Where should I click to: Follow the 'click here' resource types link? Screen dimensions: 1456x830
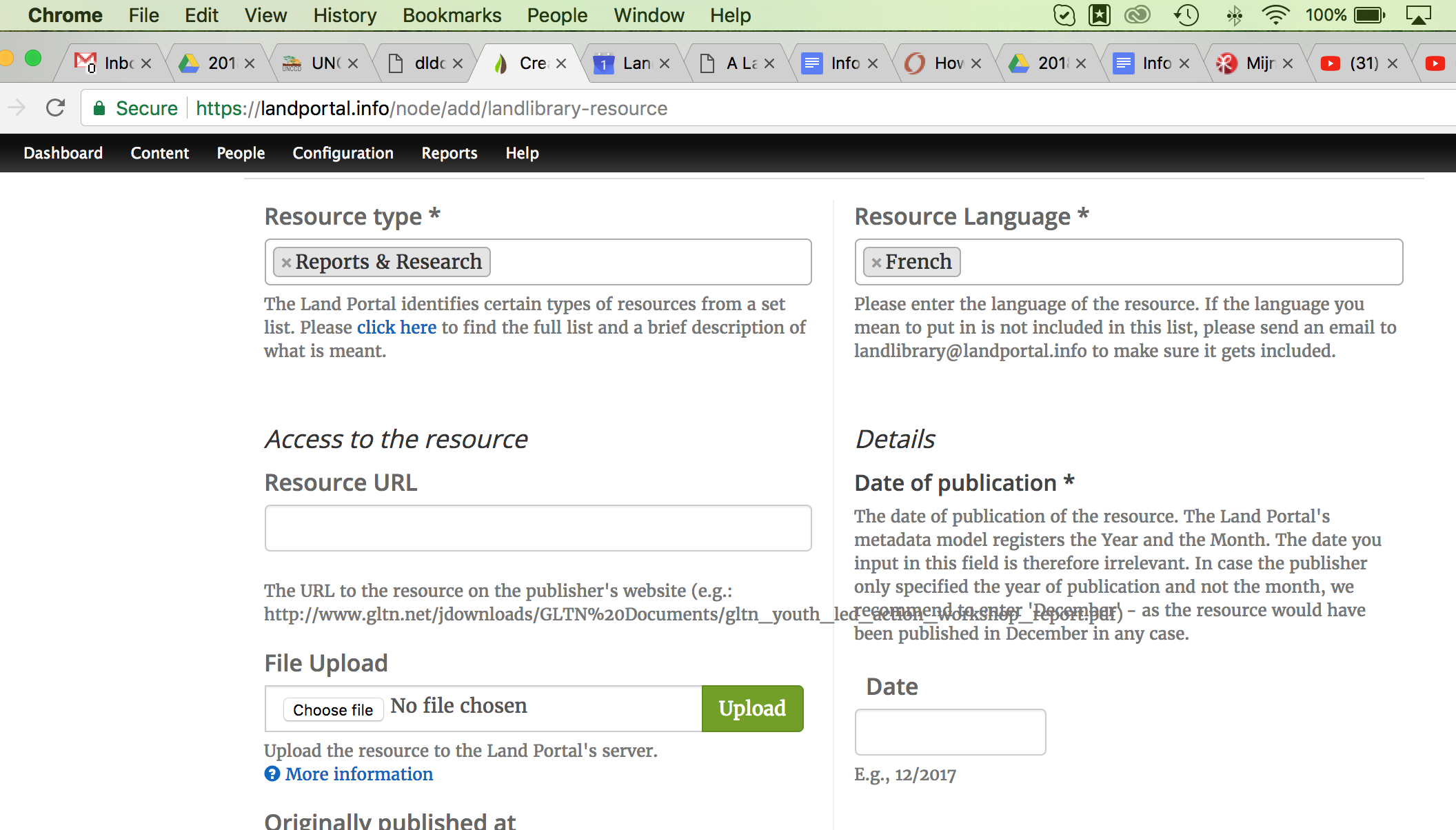click(396, 327)
